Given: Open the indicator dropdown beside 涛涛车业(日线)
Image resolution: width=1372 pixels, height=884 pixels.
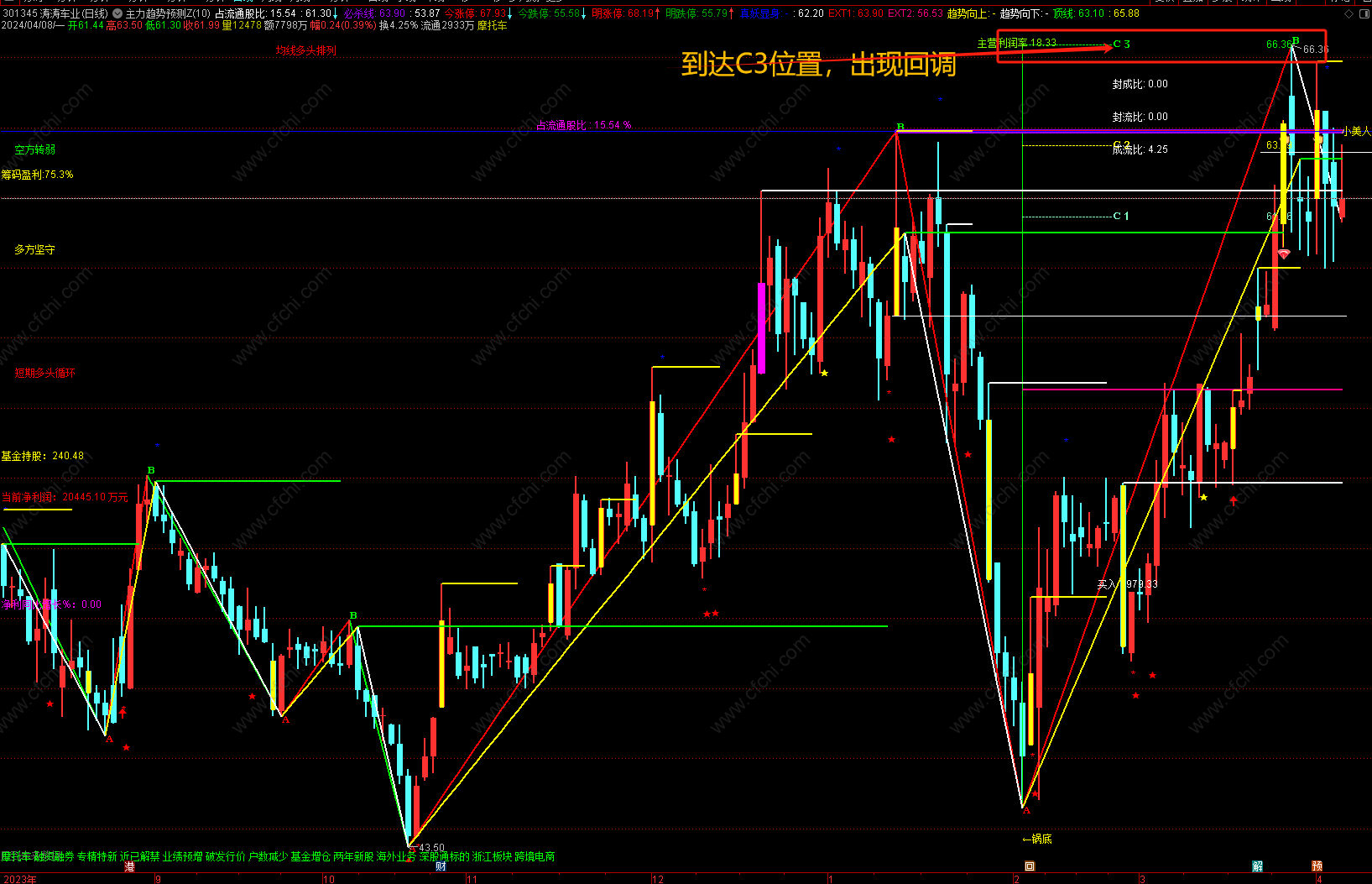Looking at the screenshot, I should (117, 13).
